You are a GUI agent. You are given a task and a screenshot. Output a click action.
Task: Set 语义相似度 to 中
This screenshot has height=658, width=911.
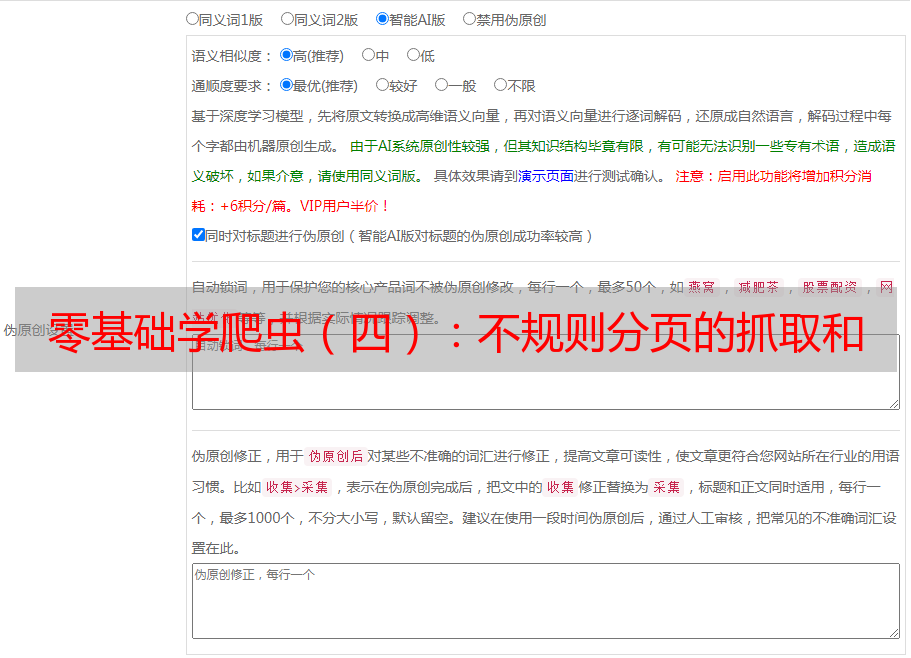click(368, 55)
